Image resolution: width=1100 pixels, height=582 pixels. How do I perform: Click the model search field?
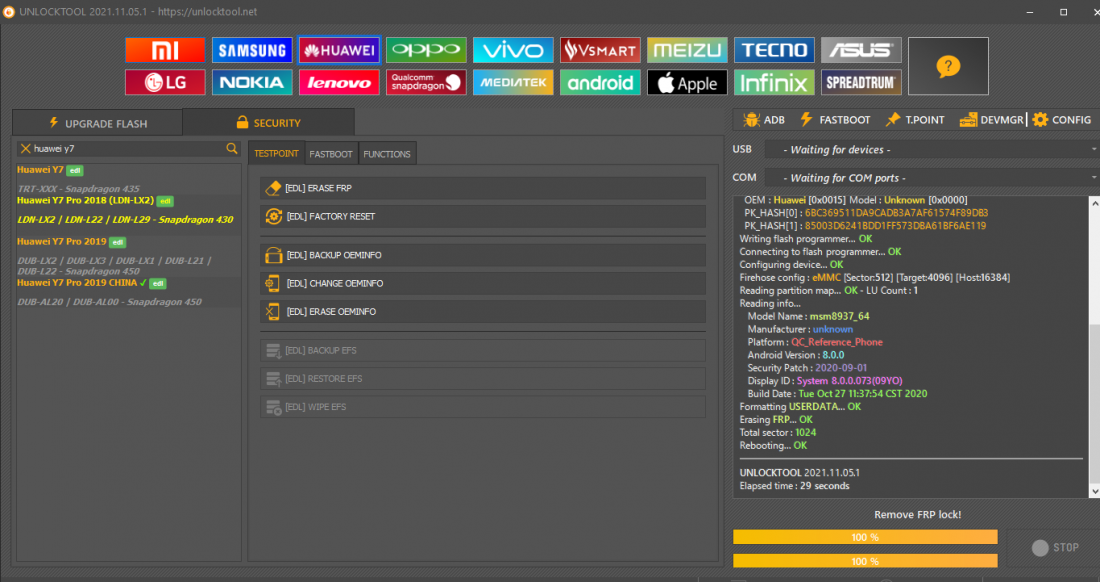(x=128, y=149)
